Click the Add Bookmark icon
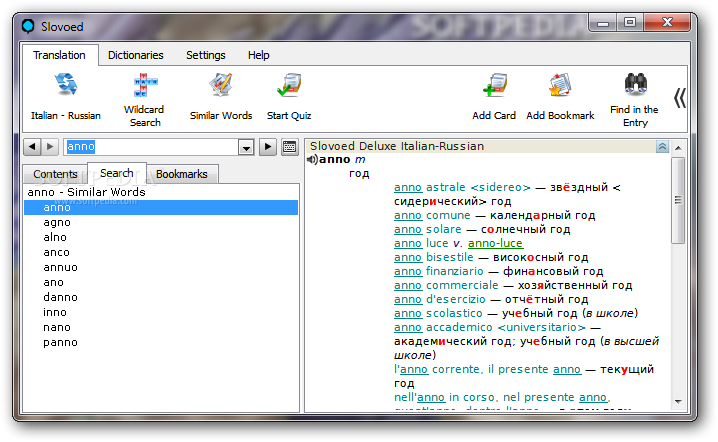The width and height of the screenshot is (718, 442). (x=560, y=85)
